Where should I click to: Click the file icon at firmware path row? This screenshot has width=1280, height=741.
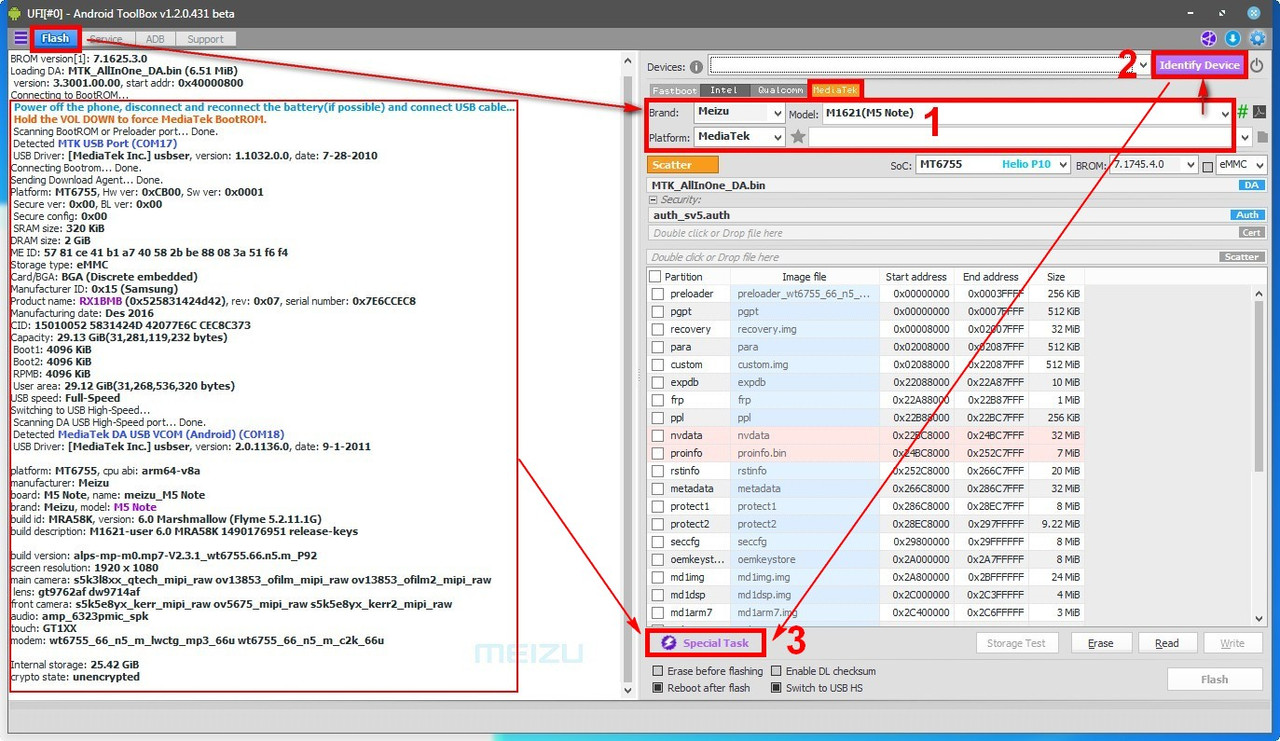[1262, 137]
